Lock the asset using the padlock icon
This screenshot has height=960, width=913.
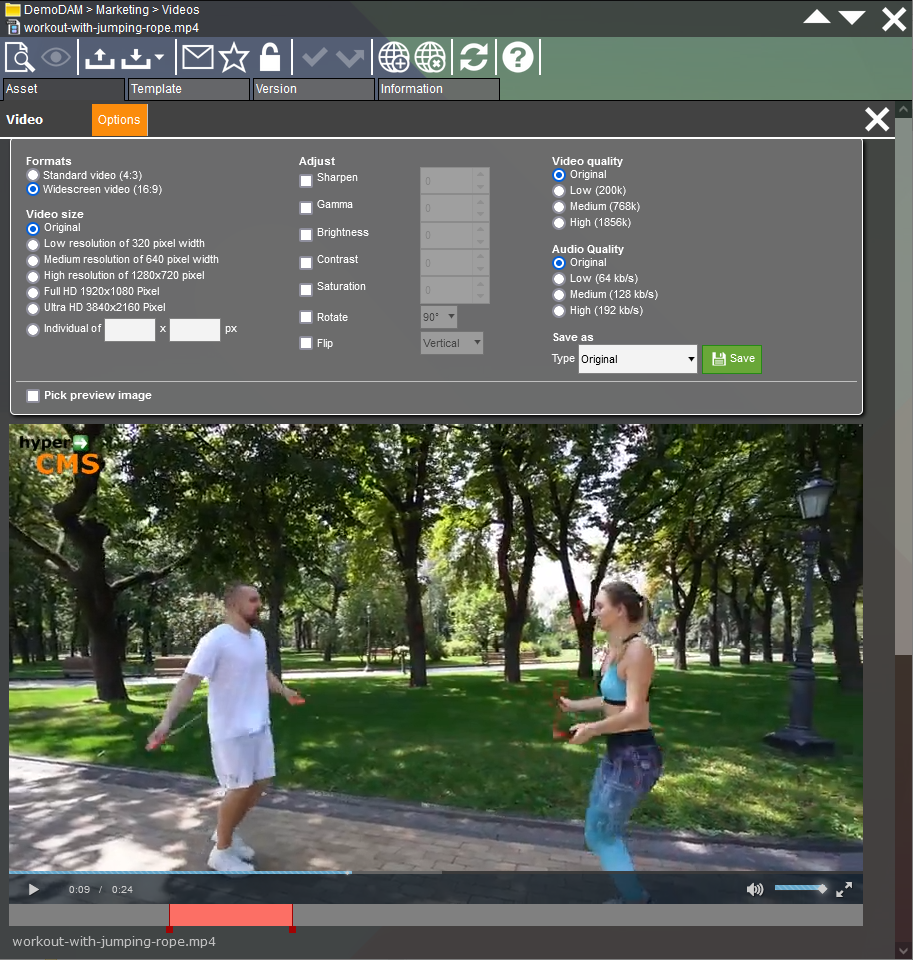270,57
